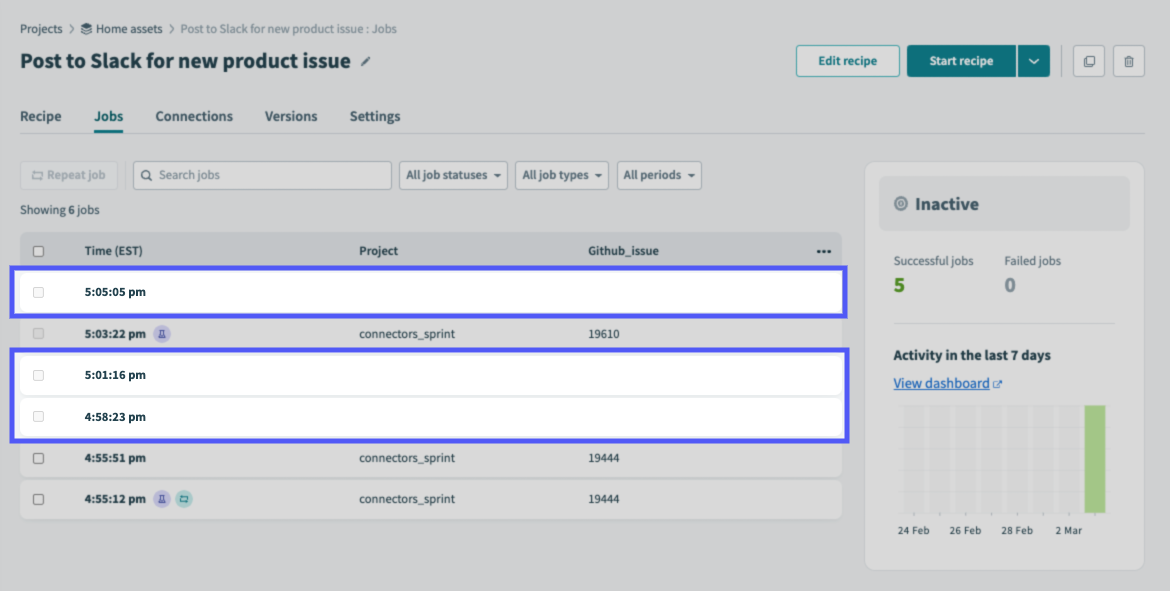This screenshot has width=1170, height=591.
Task: Click inside the Search jobs field
Action: (x=262, y=175)
